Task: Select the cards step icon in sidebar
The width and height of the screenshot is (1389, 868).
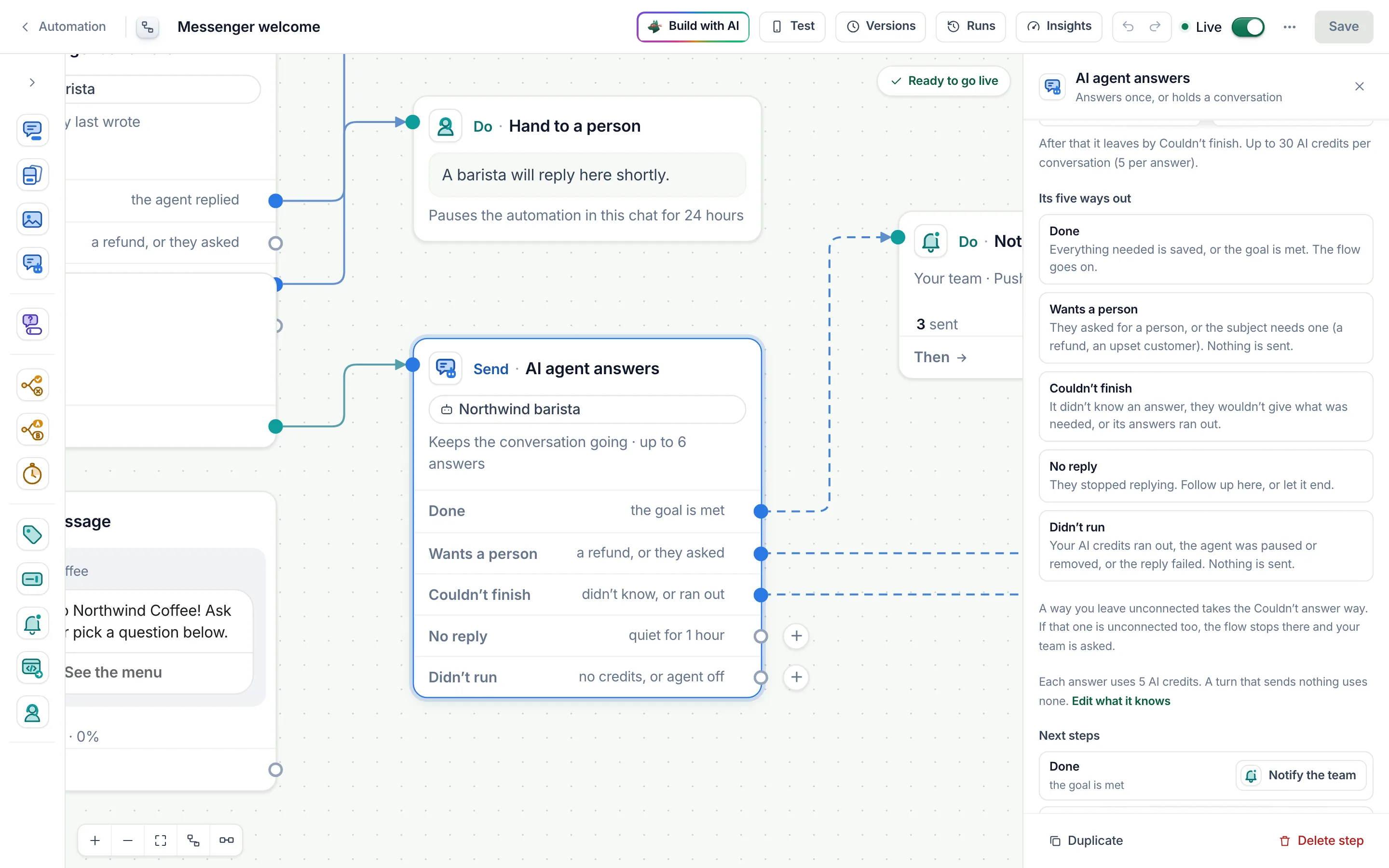Action: 32,175
